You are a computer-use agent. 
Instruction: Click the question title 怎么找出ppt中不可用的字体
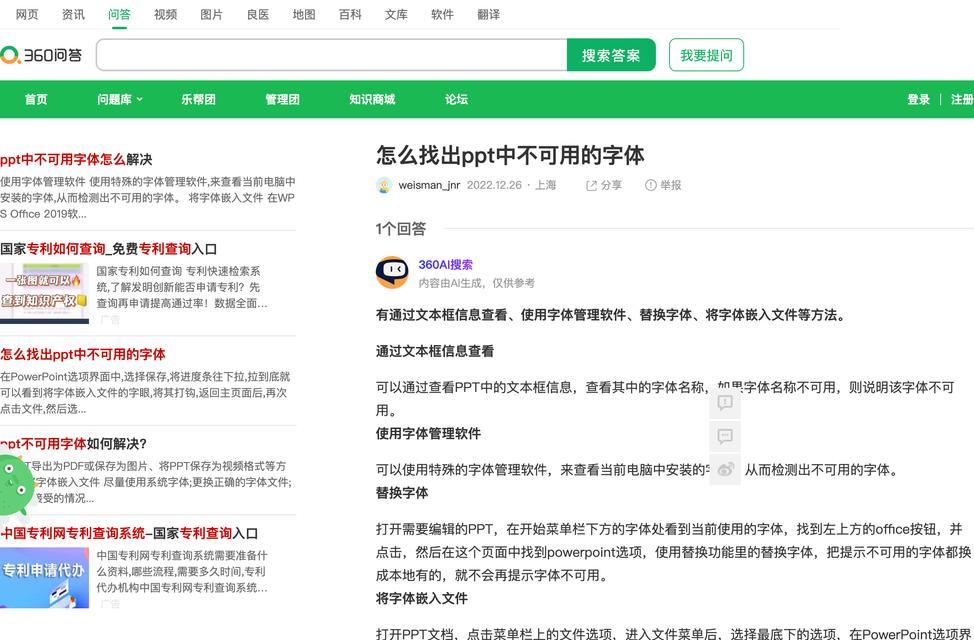[510, 155]
